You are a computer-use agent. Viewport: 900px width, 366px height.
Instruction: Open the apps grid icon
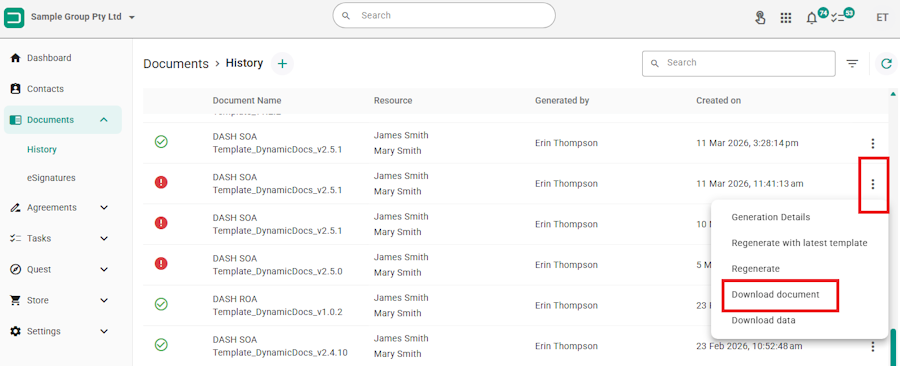tap(786, 18)
